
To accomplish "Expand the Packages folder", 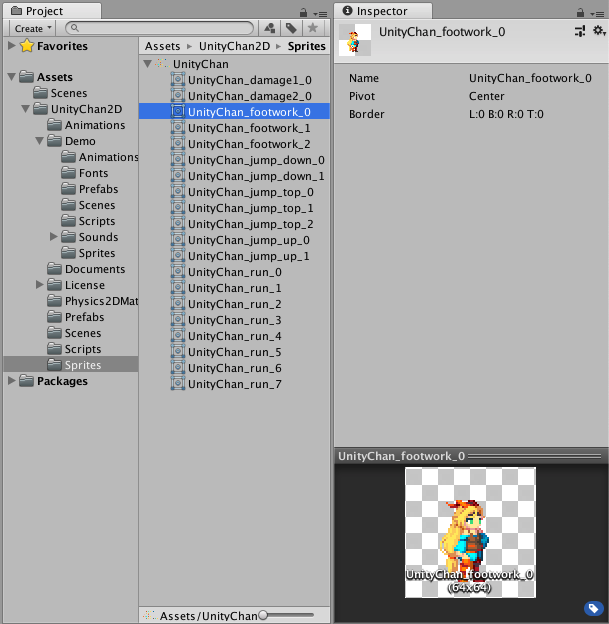I will 12,381.
